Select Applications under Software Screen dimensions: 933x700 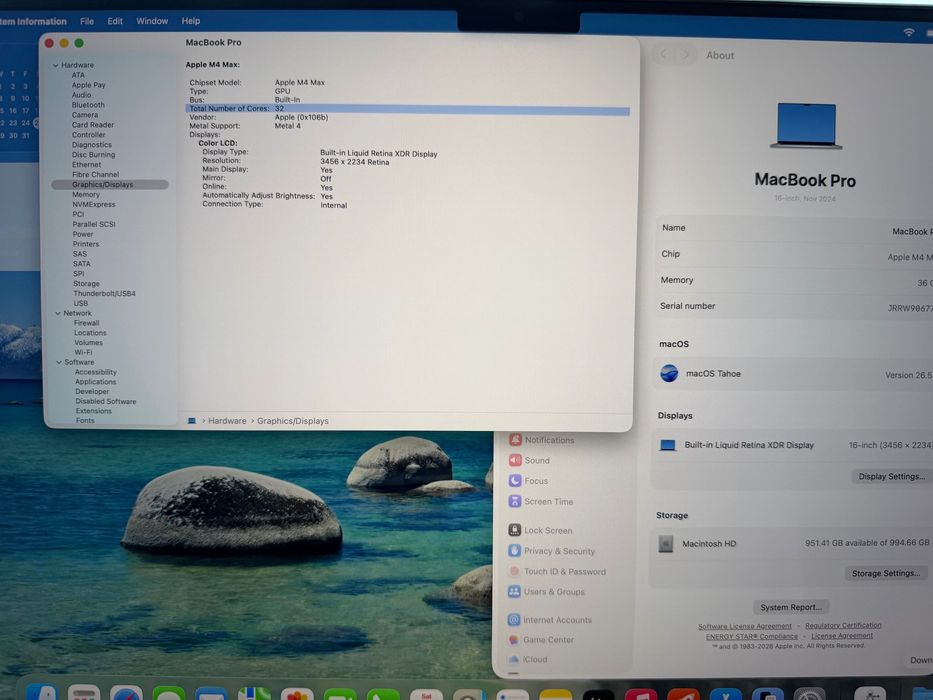[96, 382]
